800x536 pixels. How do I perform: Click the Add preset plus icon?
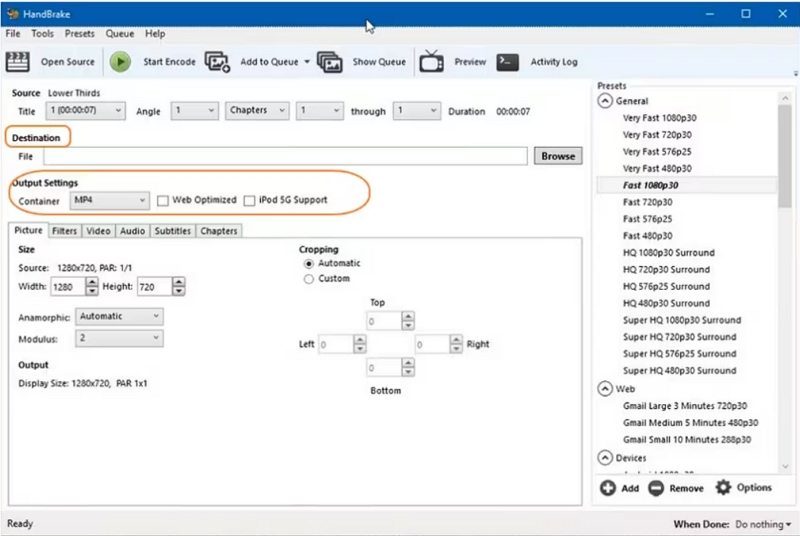point(607,488)
